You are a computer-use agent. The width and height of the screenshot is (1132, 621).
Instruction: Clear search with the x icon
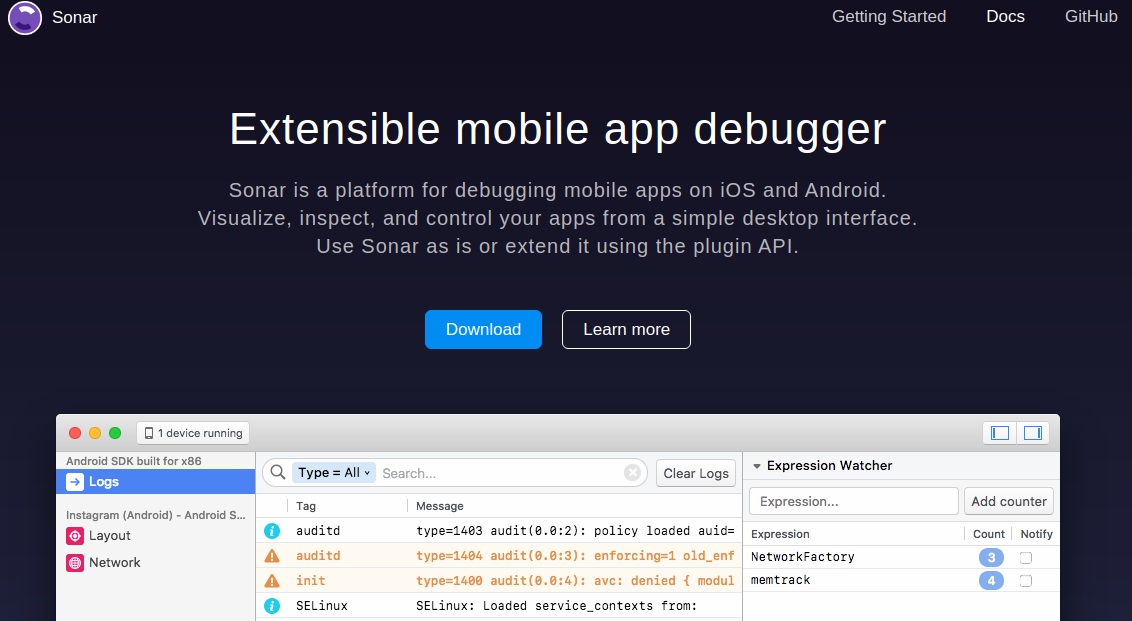pyautogui.click(x=632, y=473)
